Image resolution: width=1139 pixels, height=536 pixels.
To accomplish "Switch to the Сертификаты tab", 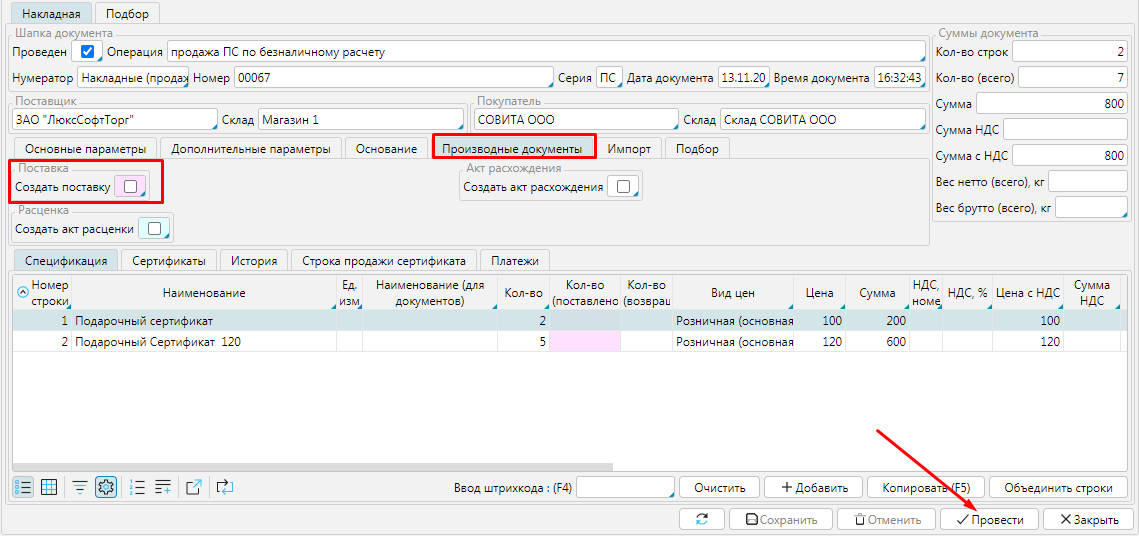I will tap(169, 260).
